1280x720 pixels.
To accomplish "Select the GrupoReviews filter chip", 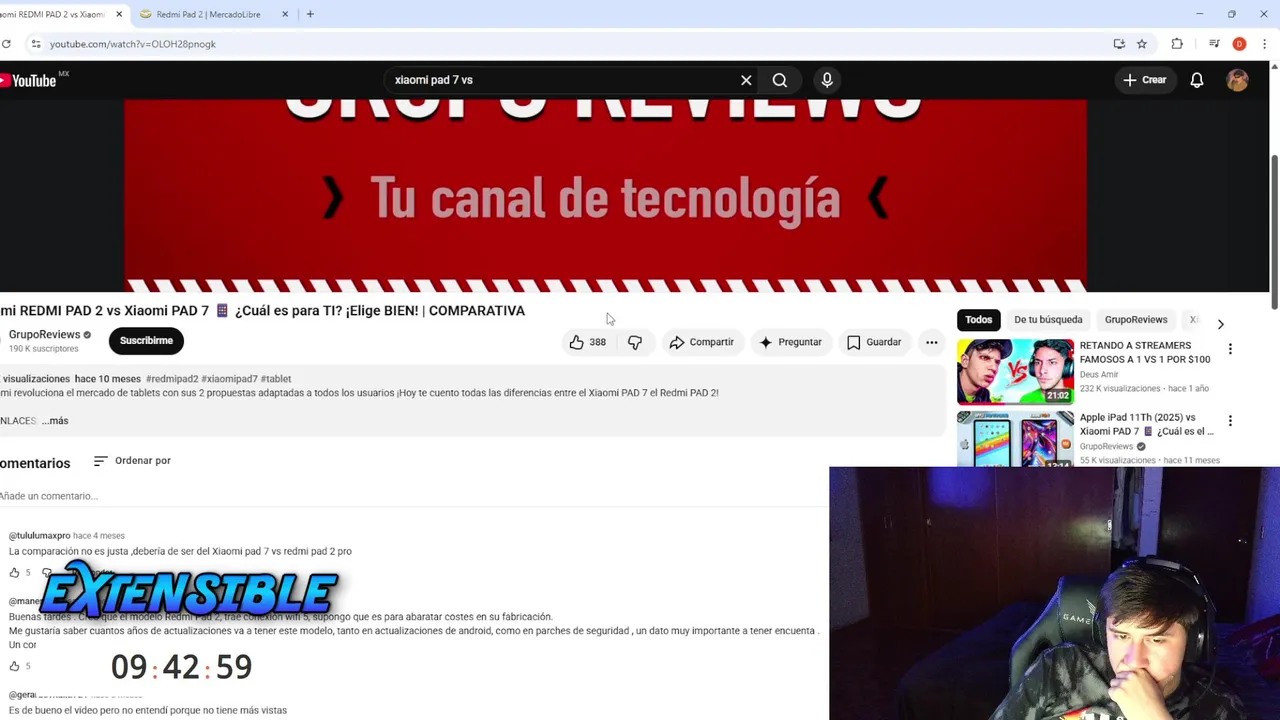I will click(x=1136, y=320).
